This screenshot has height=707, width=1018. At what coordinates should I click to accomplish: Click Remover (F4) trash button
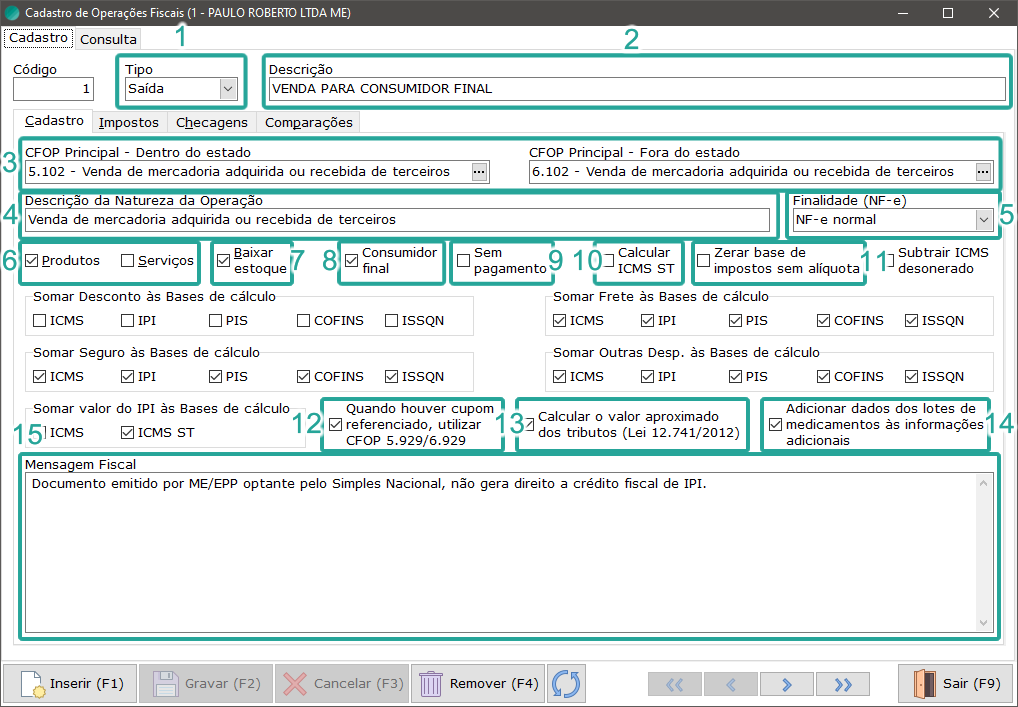pyautogui.click(x=478, y=684)
